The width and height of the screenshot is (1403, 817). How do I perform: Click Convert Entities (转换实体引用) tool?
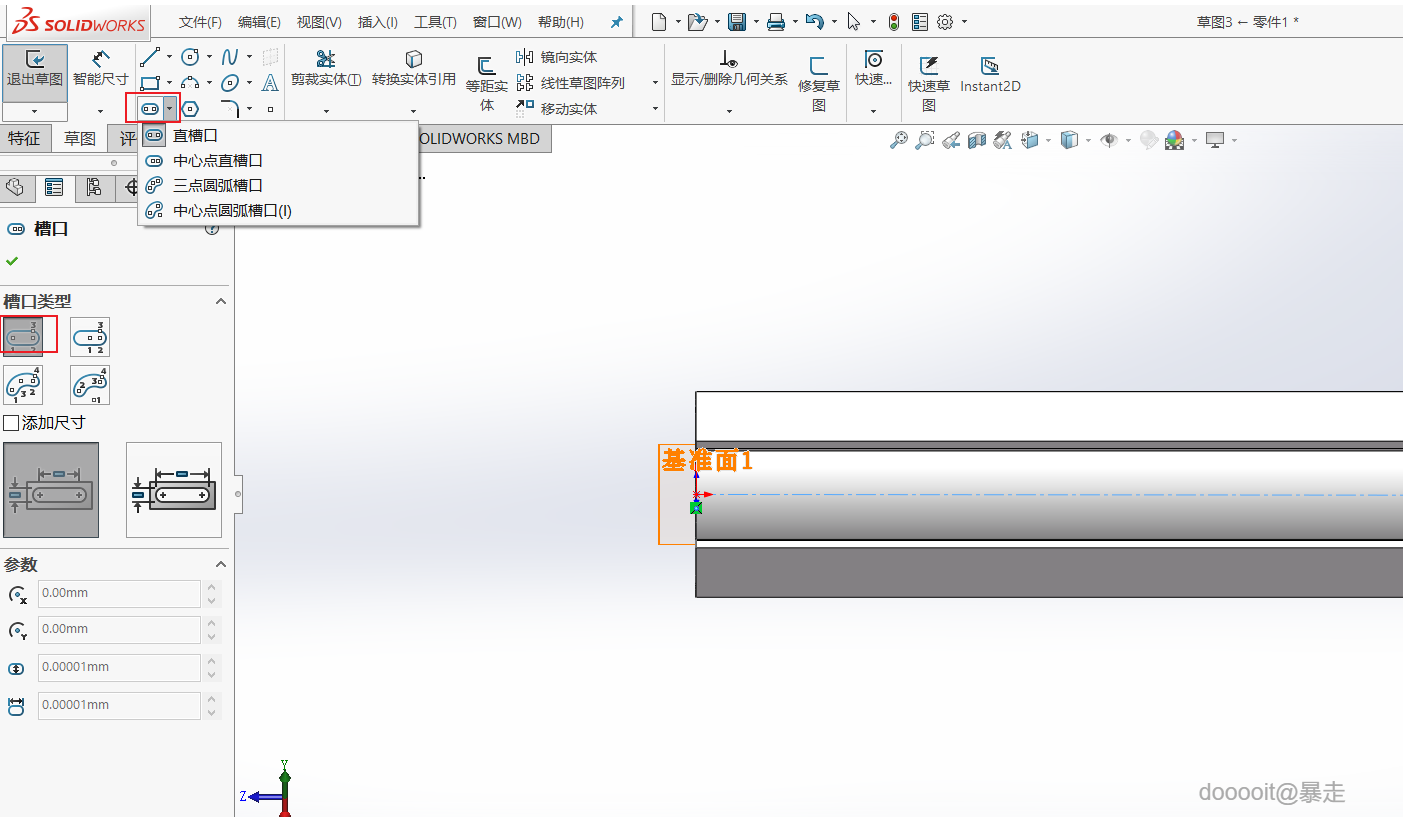414,69
